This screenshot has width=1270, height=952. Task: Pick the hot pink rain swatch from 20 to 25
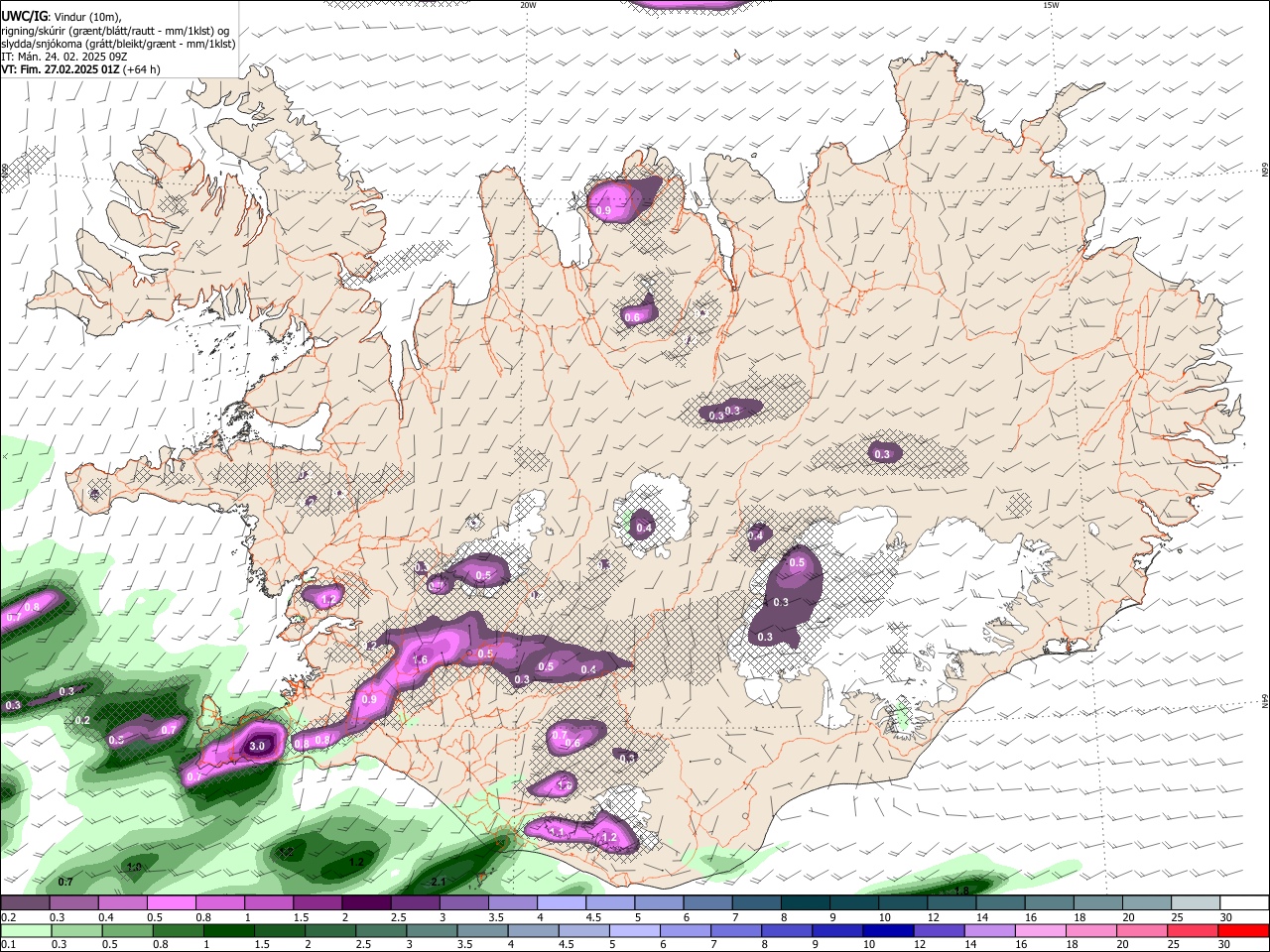coord(1144,930)
